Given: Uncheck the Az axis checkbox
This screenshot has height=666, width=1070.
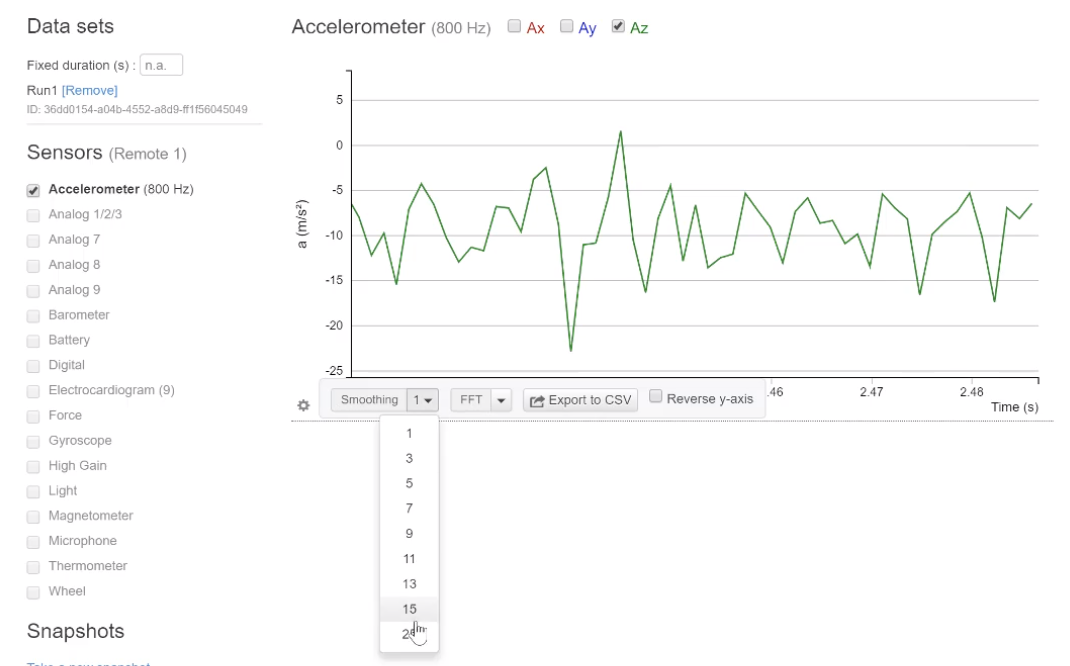Looking at the screenshot, I should point(618,26).
